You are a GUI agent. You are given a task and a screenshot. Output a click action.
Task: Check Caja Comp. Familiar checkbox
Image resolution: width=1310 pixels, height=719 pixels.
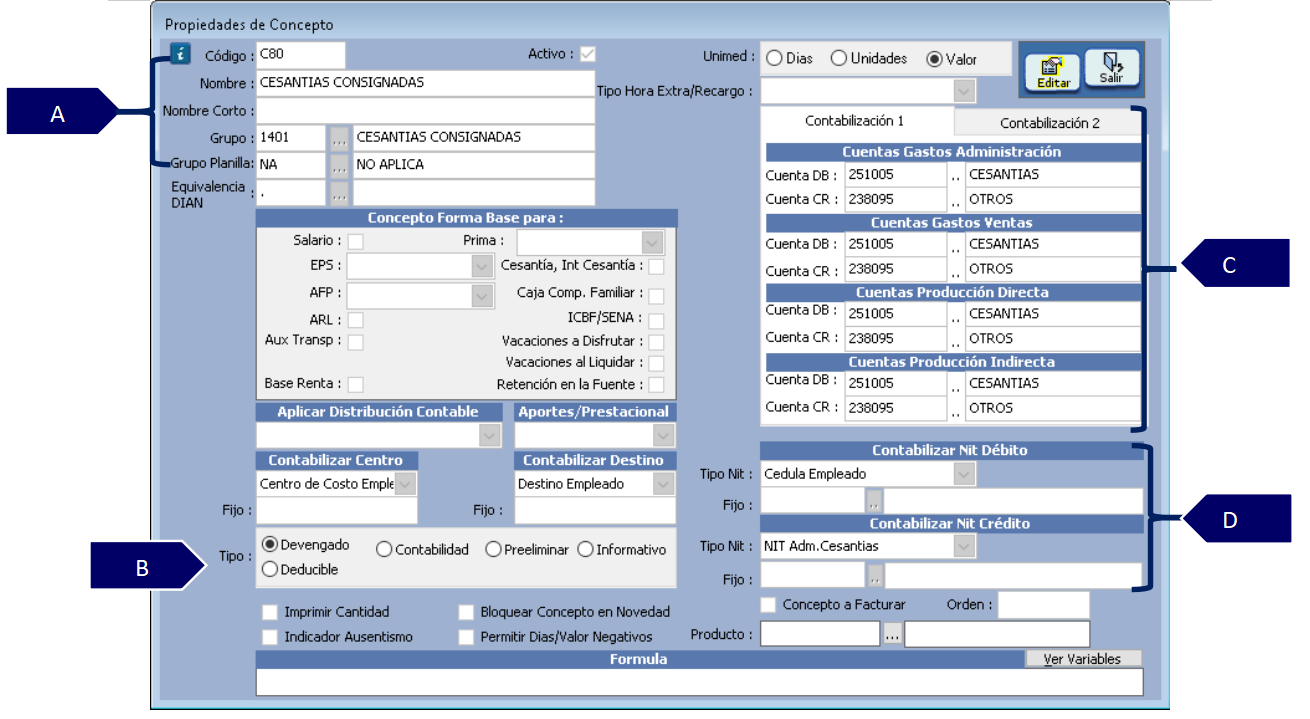pyautogui.click(x=656, y=296)
